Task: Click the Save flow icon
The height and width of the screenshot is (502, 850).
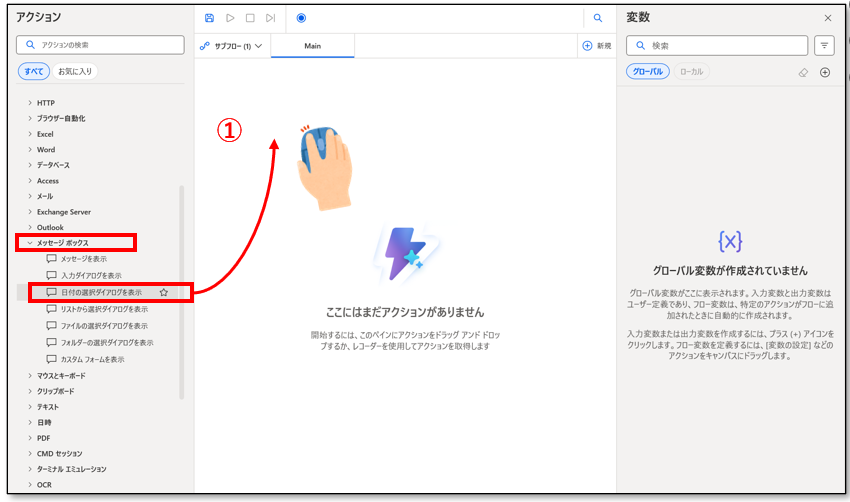Action: click(209, 18)
